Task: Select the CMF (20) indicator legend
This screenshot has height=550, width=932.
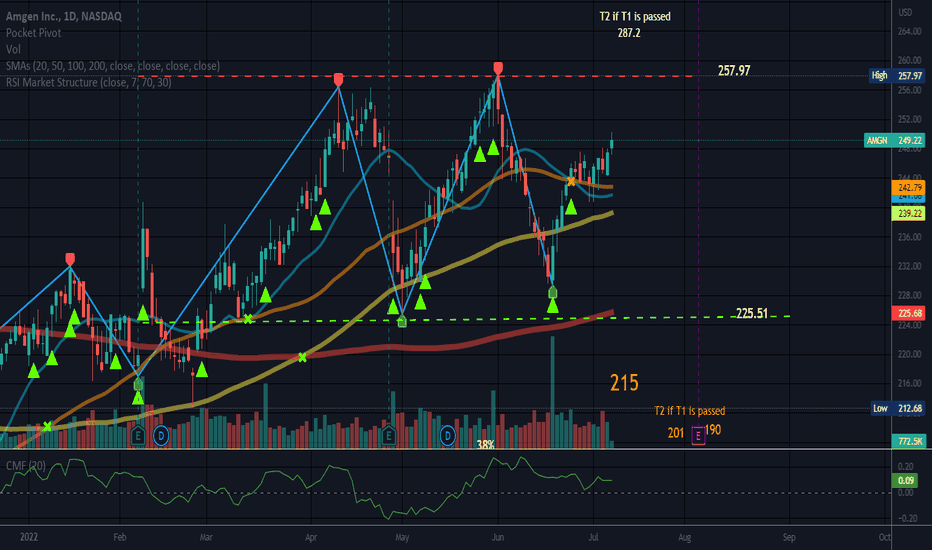Action: point(26,466)
